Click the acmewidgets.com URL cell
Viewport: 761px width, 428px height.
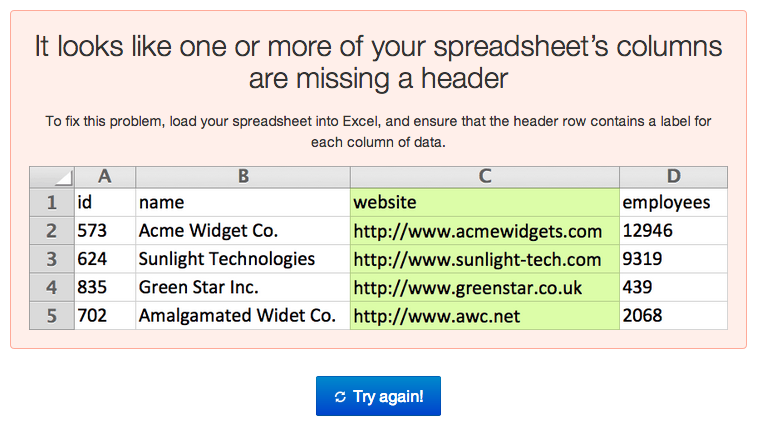coord(485,230)
